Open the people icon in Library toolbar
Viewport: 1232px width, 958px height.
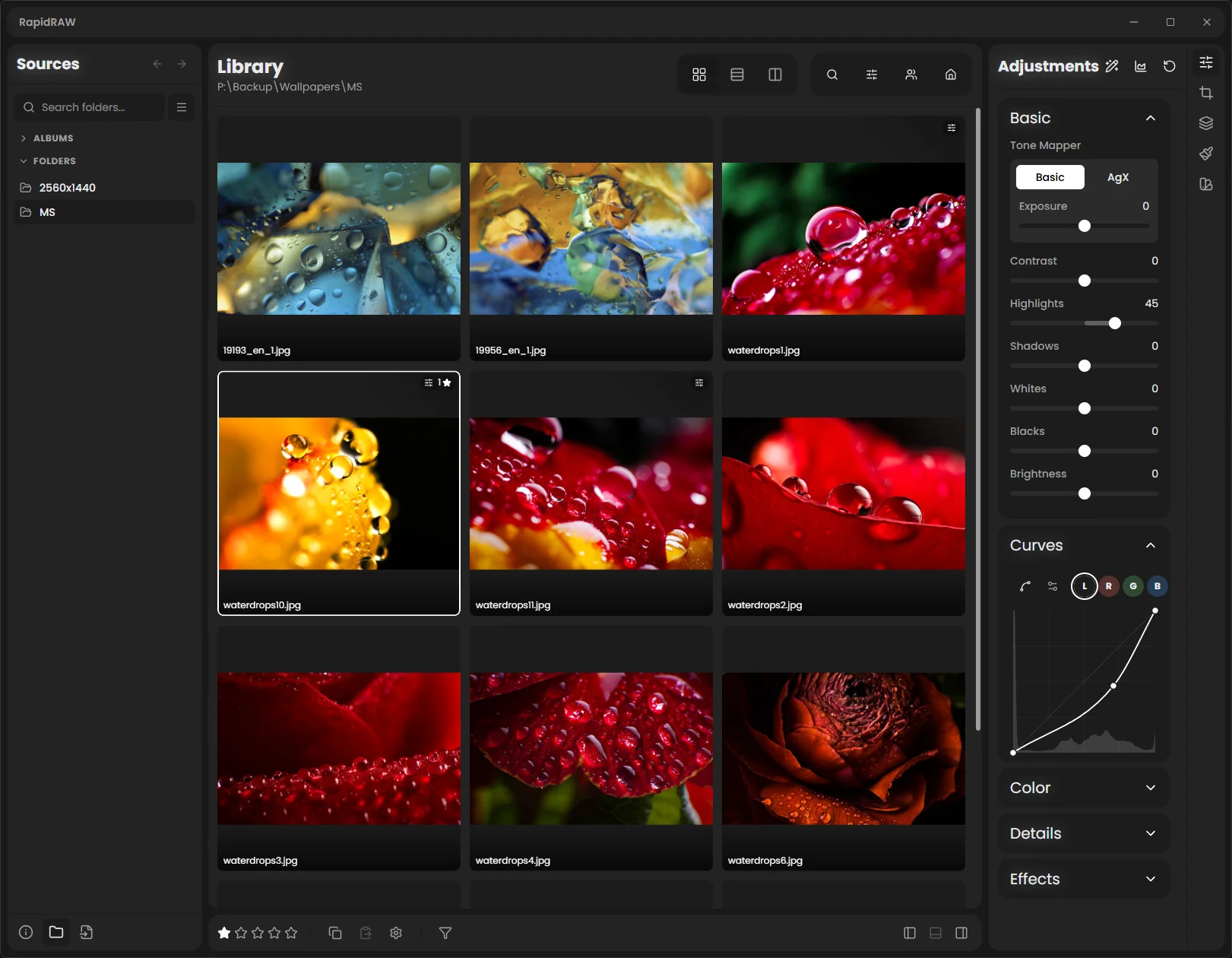point(911,75)
